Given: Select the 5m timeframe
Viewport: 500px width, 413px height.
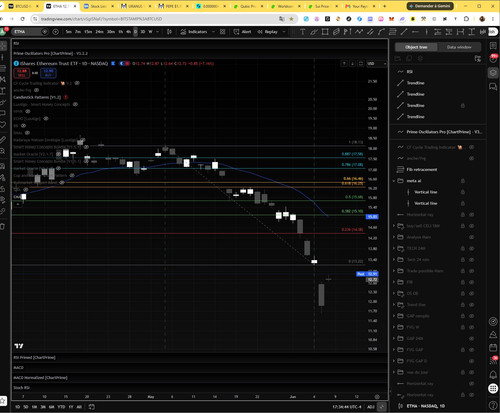Looking at the screenshot, I should 68,32.
